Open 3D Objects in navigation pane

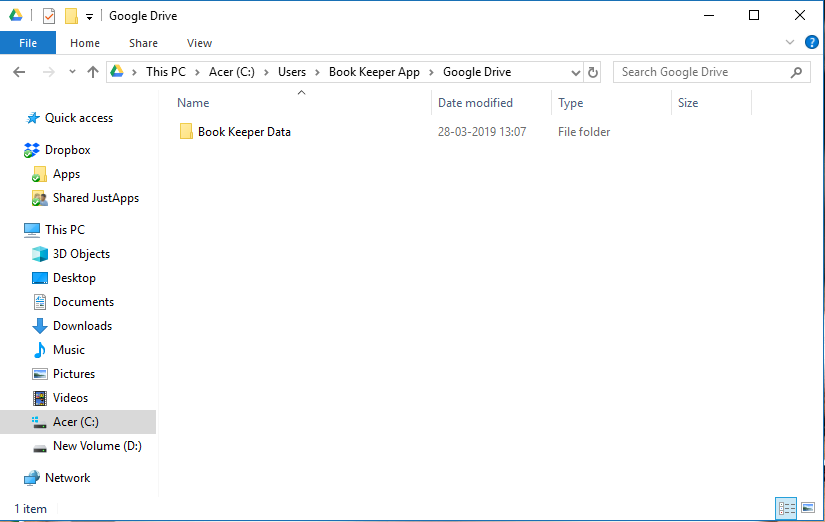click(82, 254)
